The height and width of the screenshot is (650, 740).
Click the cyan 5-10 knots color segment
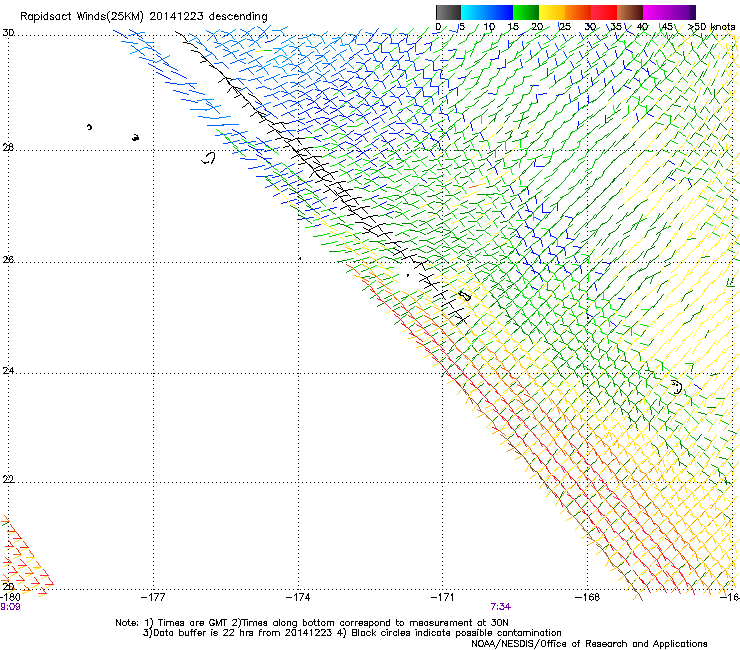[x=474, y=12]
